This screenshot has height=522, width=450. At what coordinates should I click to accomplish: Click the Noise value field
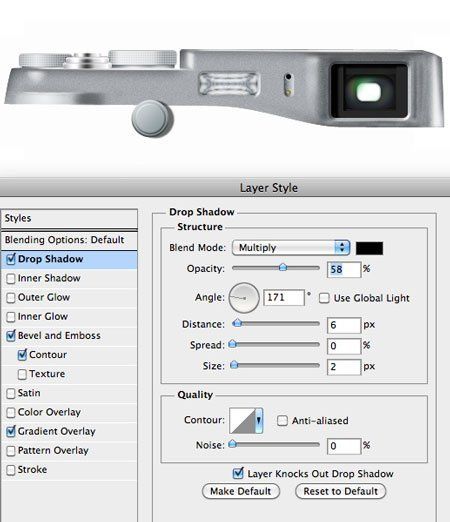344,446
